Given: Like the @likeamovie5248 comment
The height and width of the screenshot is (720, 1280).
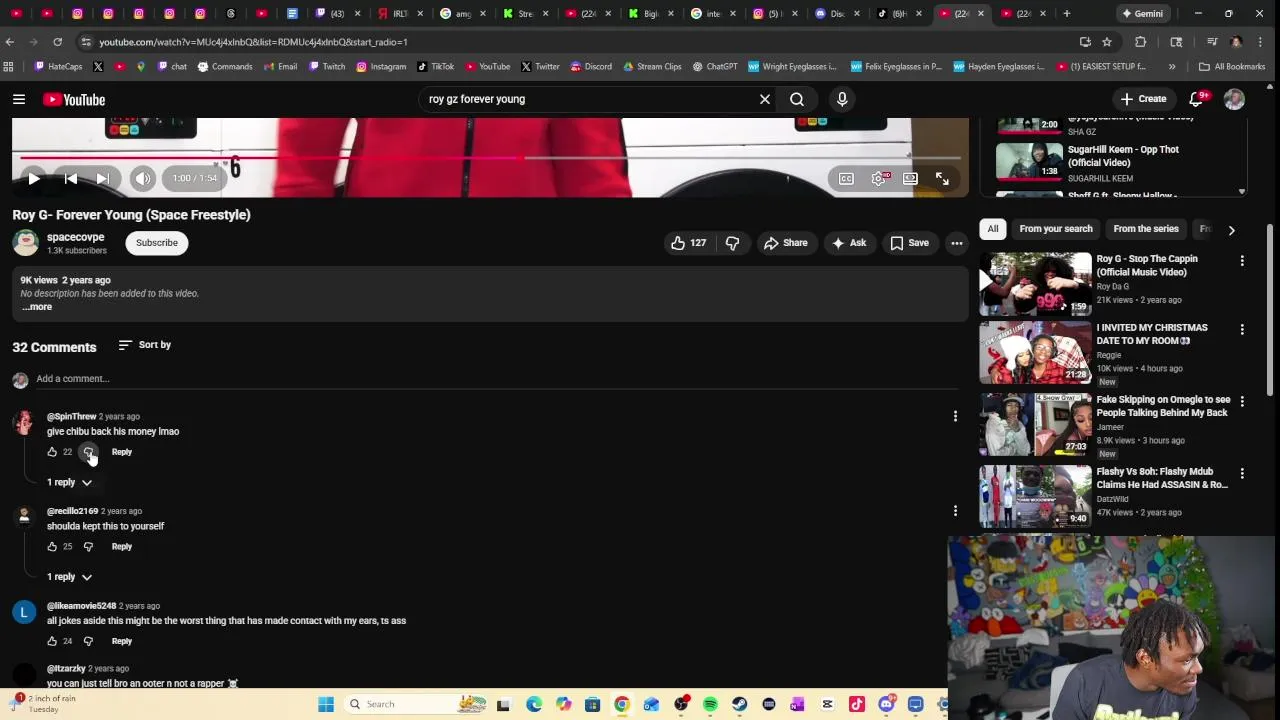Looking at the screenshot, I should 52,641.
